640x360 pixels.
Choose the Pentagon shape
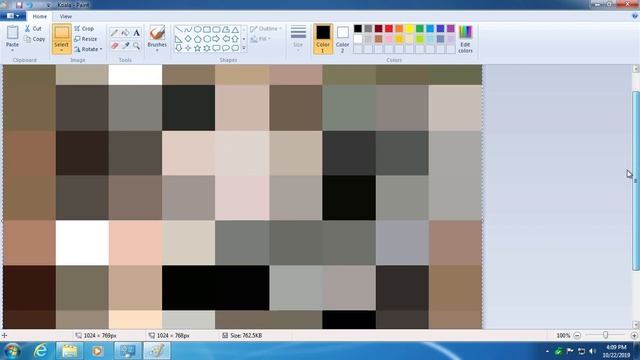click(x=198, y=39)
